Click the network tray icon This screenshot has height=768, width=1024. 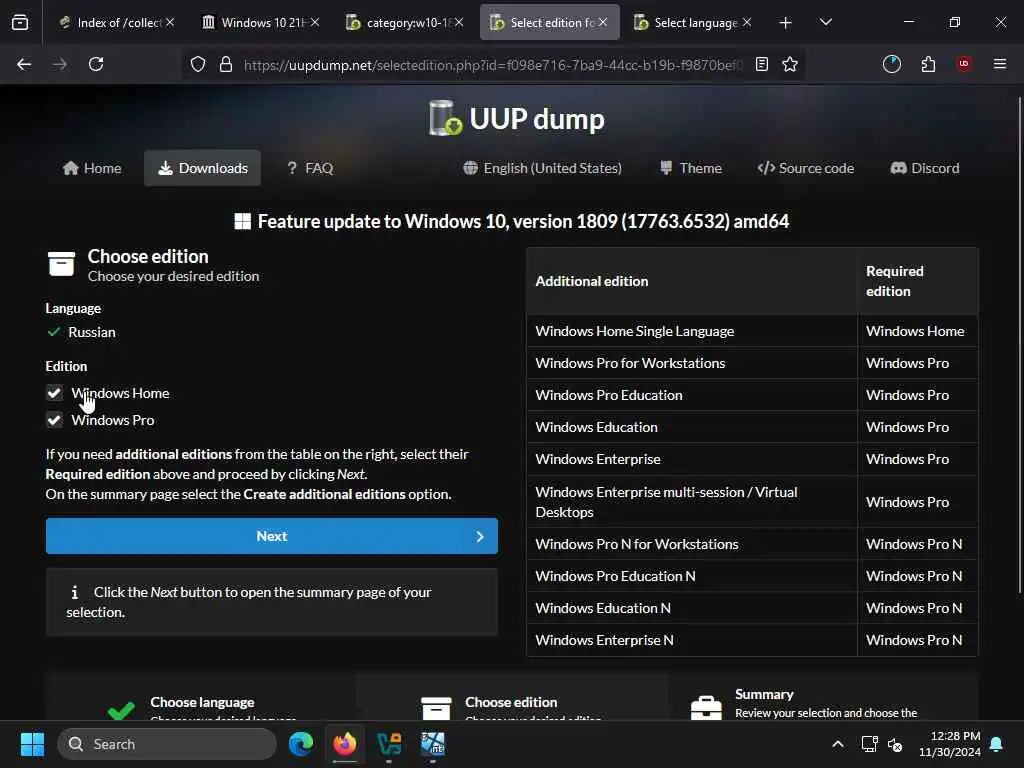869,744
